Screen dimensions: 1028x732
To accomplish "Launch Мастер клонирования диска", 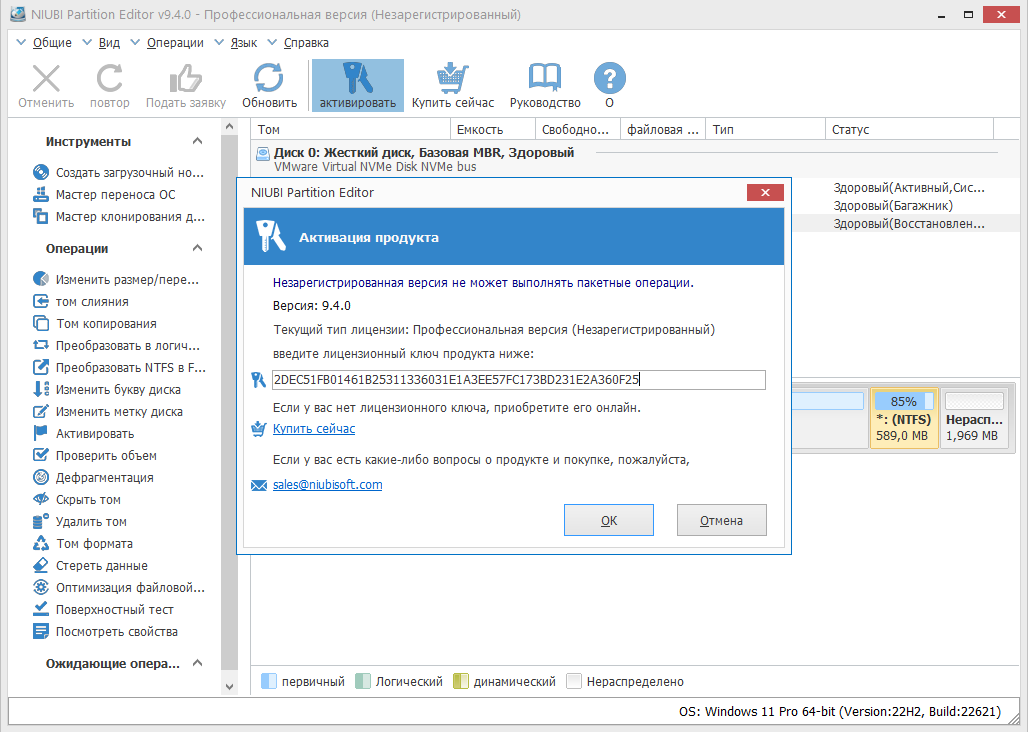I will (119, 216).
